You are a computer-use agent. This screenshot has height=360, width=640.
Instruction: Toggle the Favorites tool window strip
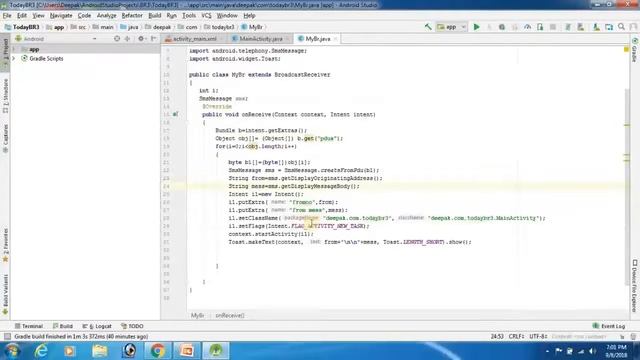5,245
